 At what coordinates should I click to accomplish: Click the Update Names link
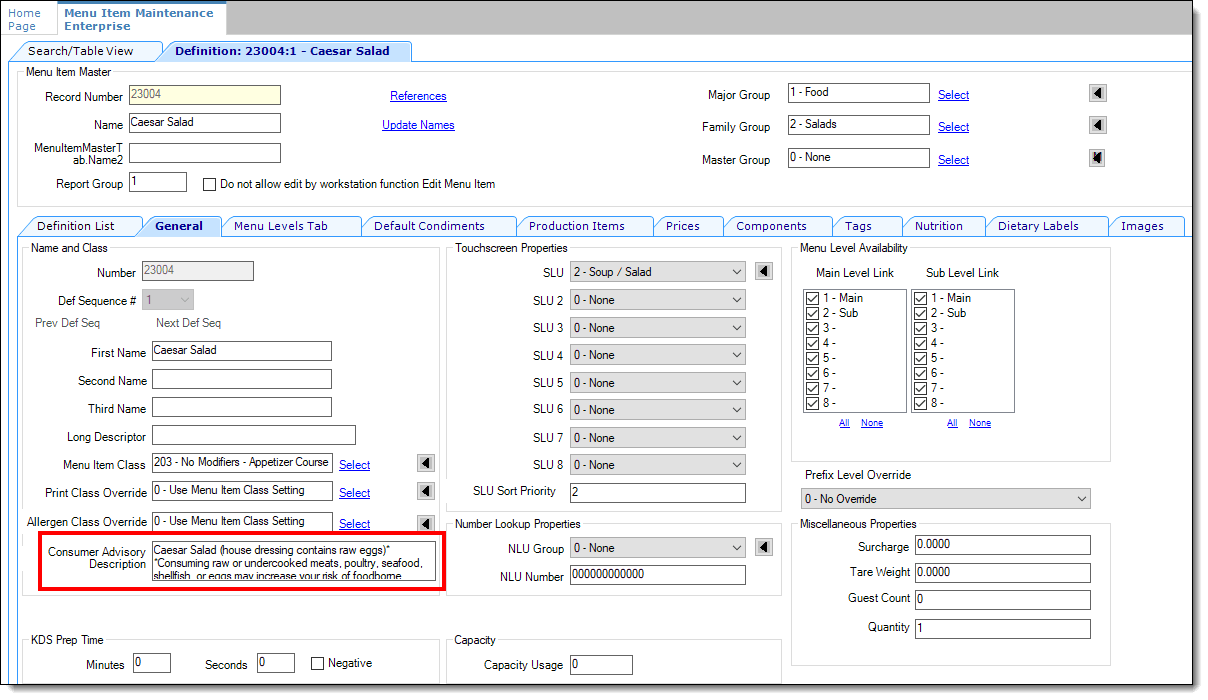(418, 127)
